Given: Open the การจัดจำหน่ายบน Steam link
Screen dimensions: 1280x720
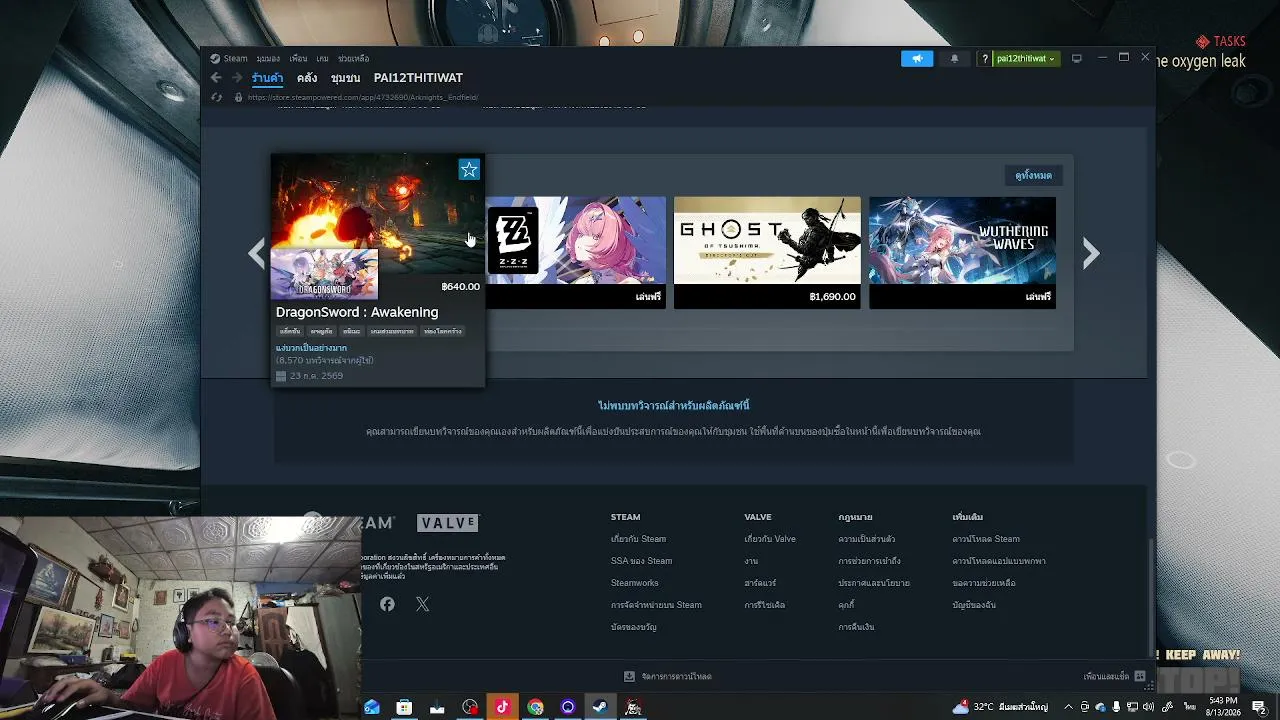Looking at the screenshot, I should pos(656,605).
